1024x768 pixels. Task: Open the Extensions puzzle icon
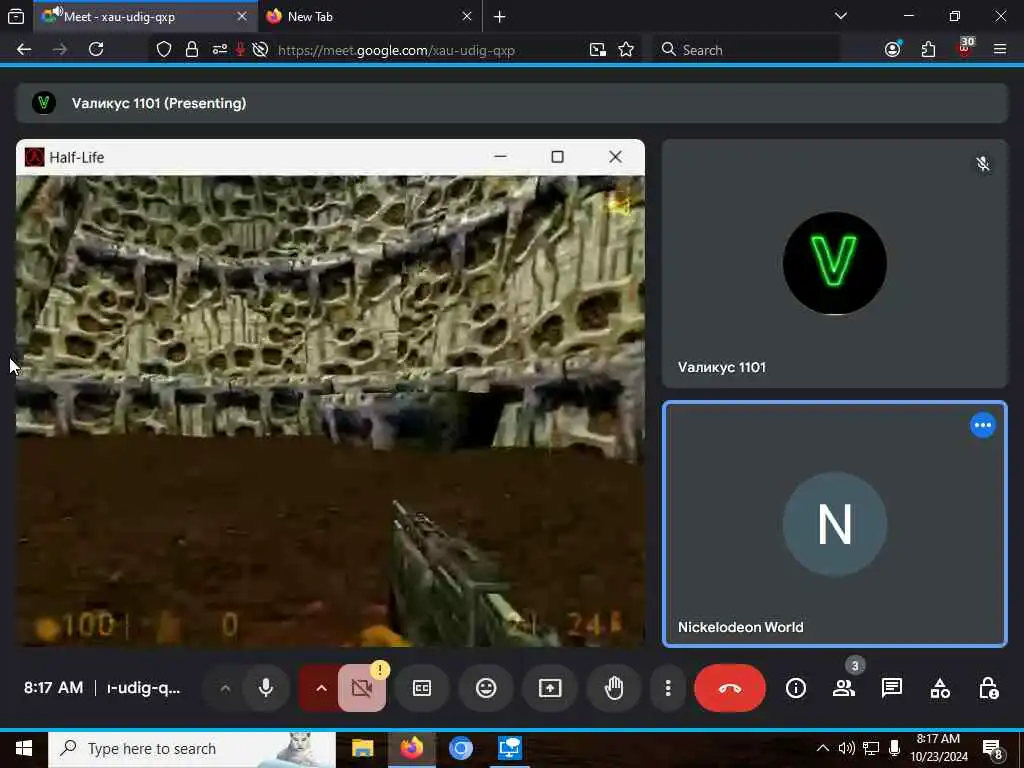928,50
